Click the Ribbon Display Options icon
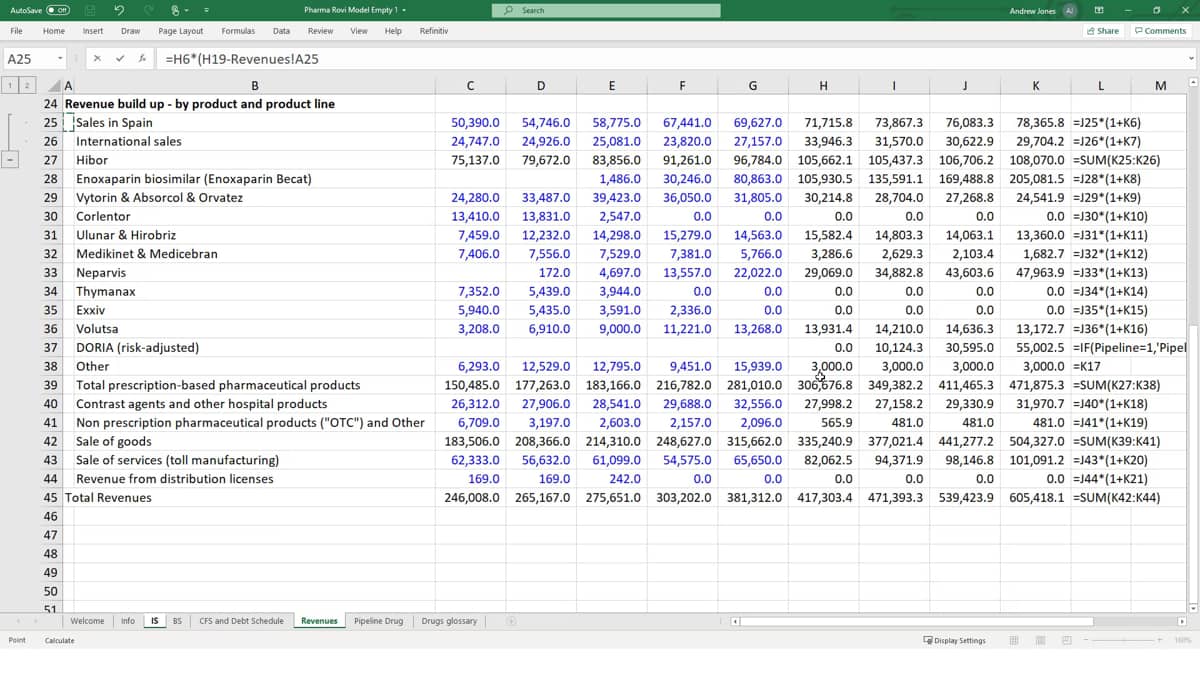The image size is (1200, 675). 1099,10
